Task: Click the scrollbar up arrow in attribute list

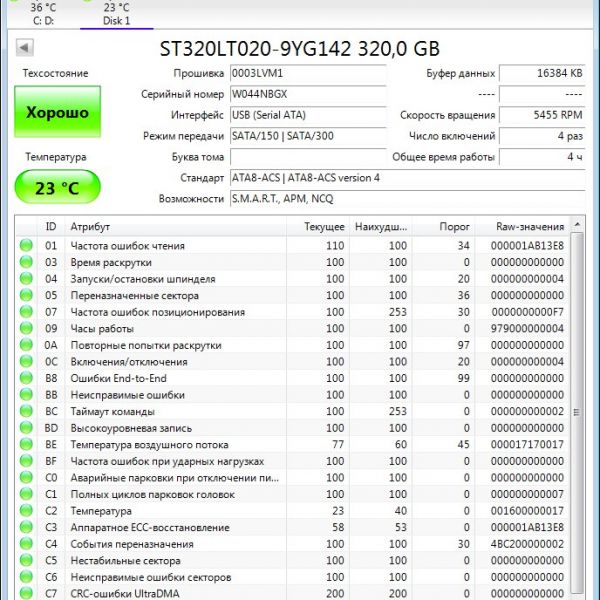Action: coord(577,224)
